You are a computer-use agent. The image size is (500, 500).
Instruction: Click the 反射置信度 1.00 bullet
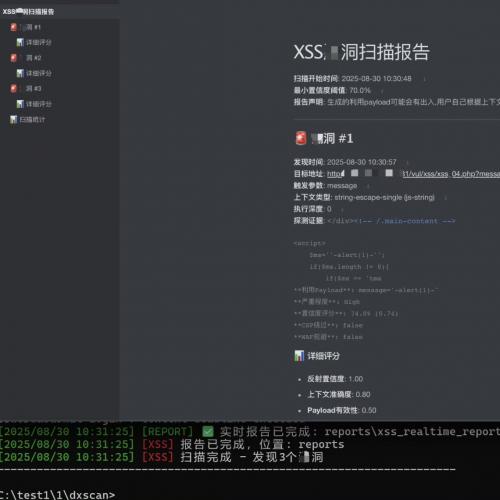[x=335, y=379]
